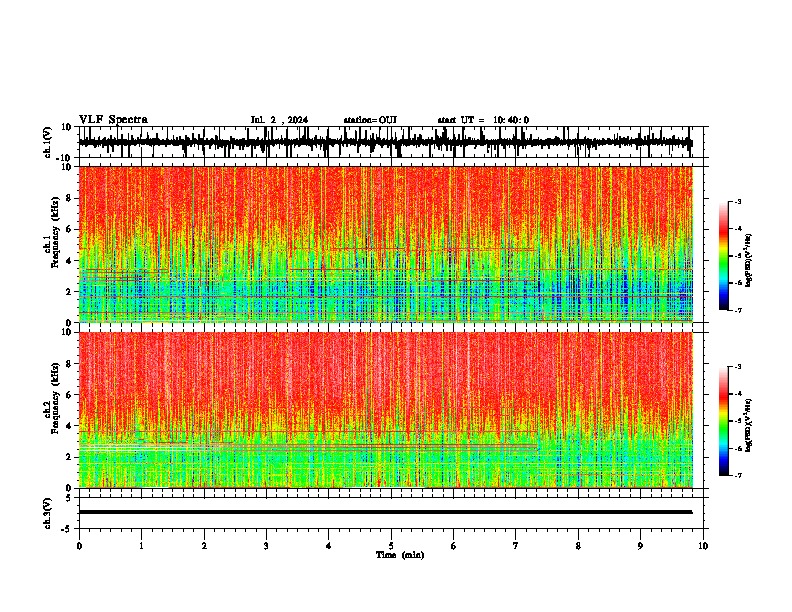Viewport: 792px width, 612px height.
Task: Click the "-3" label on ch.1 colorbar
Action: [x=737, y=202]
